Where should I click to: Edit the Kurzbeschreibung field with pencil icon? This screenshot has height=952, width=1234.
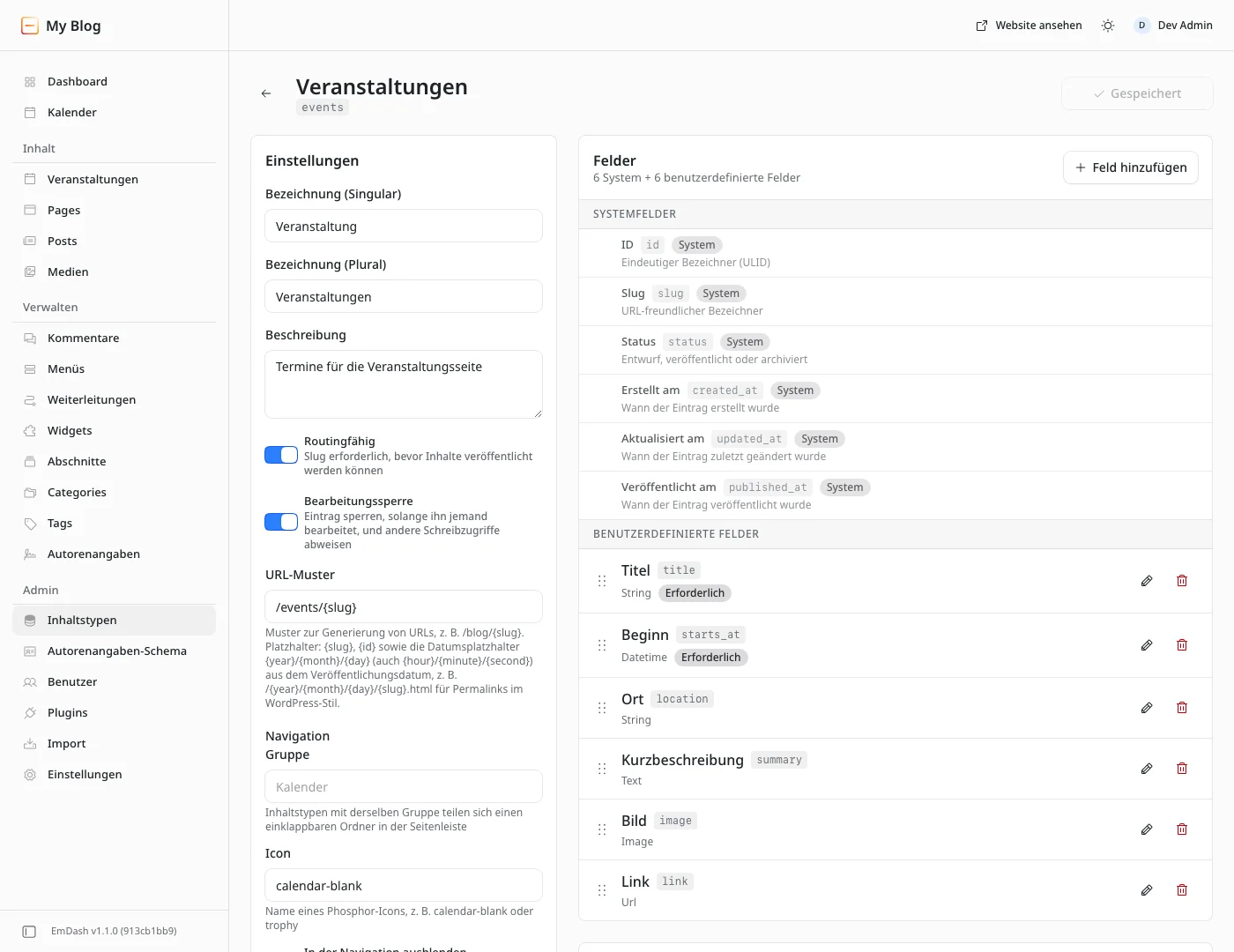pos(1147,769)
